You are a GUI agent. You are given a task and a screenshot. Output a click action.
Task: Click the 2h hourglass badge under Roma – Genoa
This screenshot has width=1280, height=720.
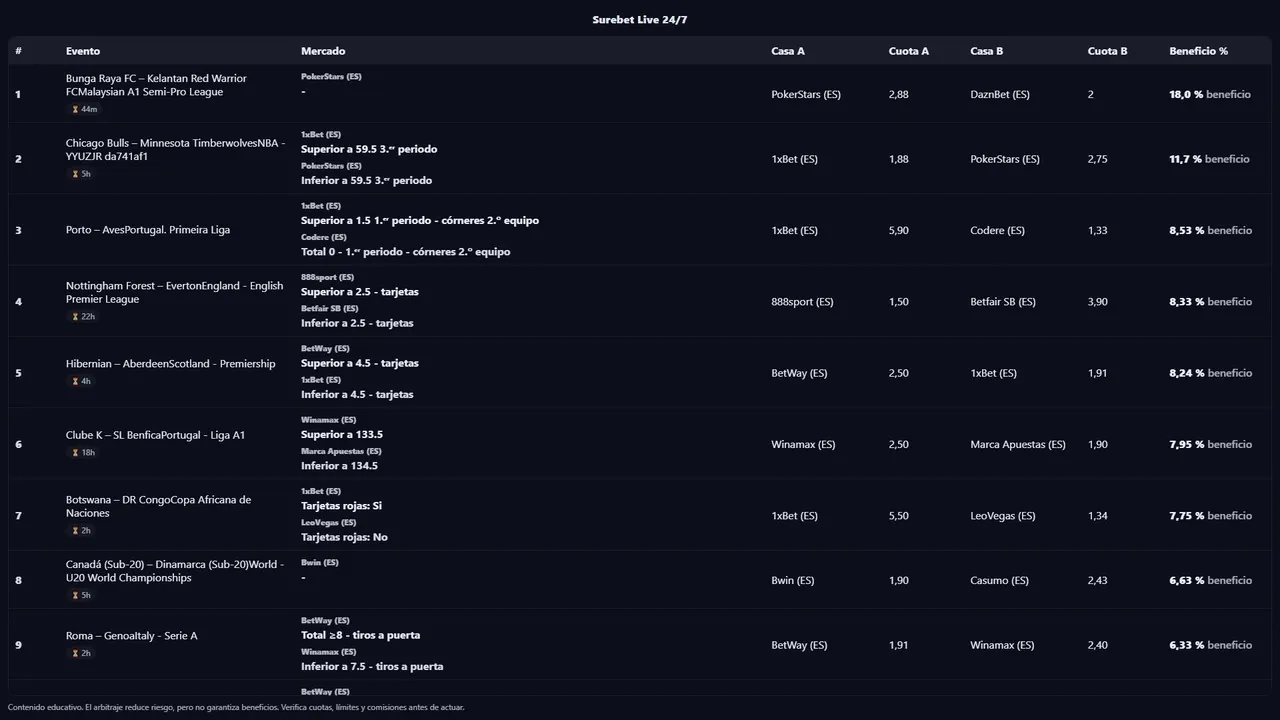pos(81,653)
